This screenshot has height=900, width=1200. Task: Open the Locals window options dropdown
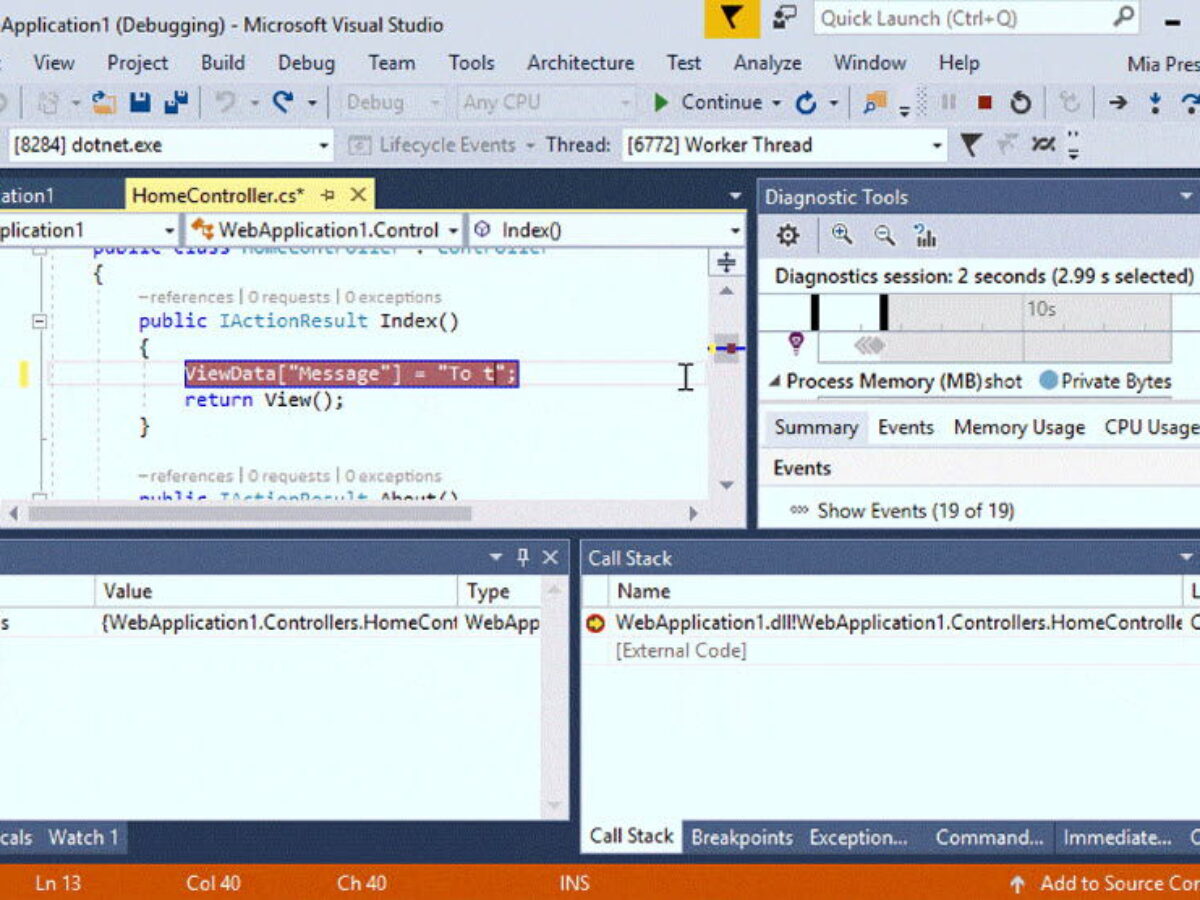coord(496,557)
